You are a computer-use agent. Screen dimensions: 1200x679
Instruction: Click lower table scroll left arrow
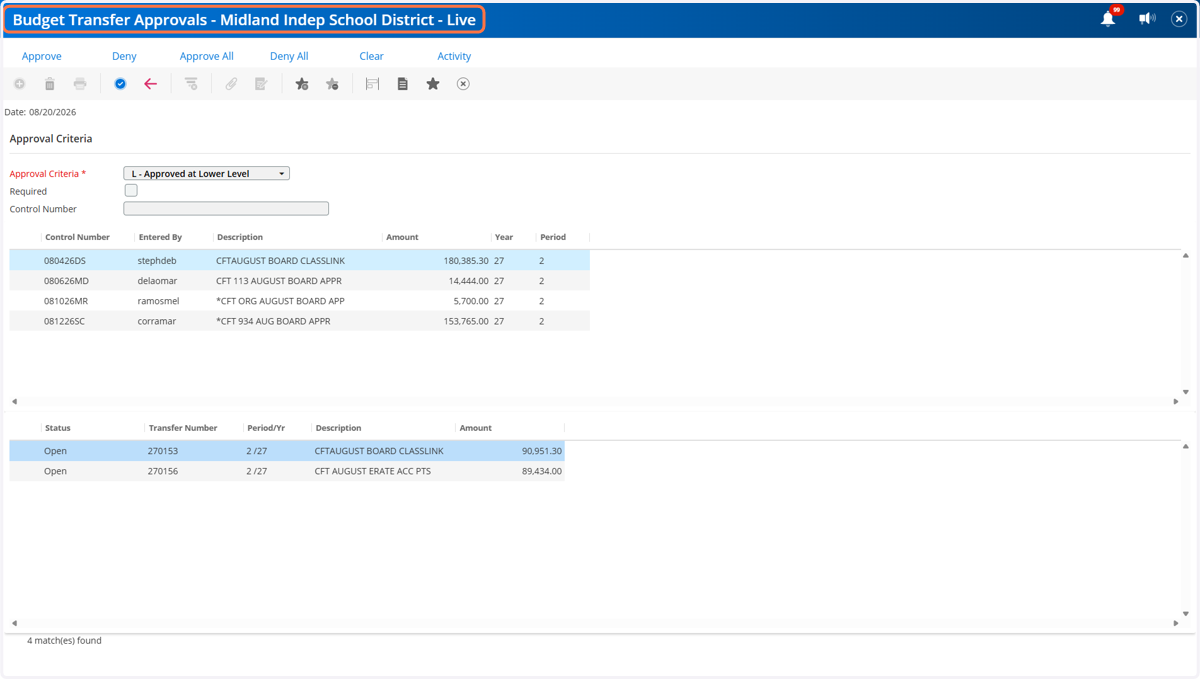14,623
